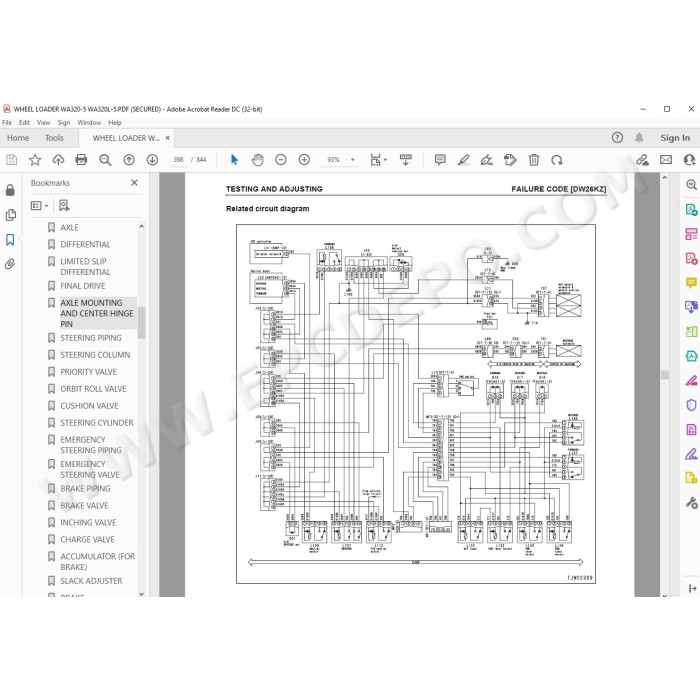Choose the Selection arrow tool
This screenshot has width=700, height=700.
point(234,159)
